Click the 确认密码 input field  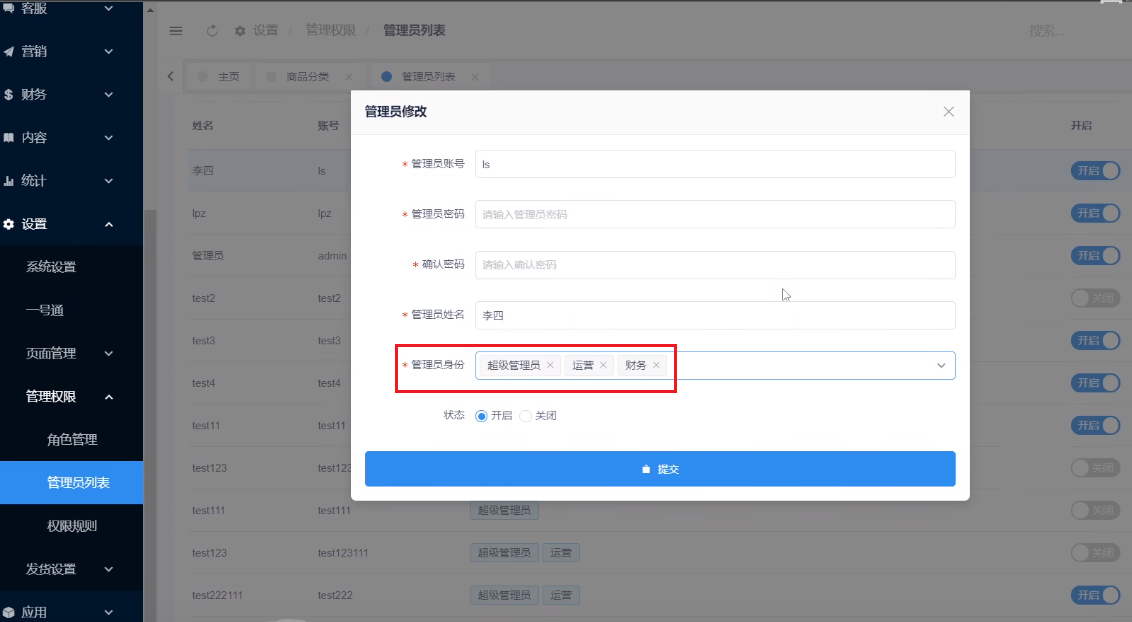tap(715, 265)
